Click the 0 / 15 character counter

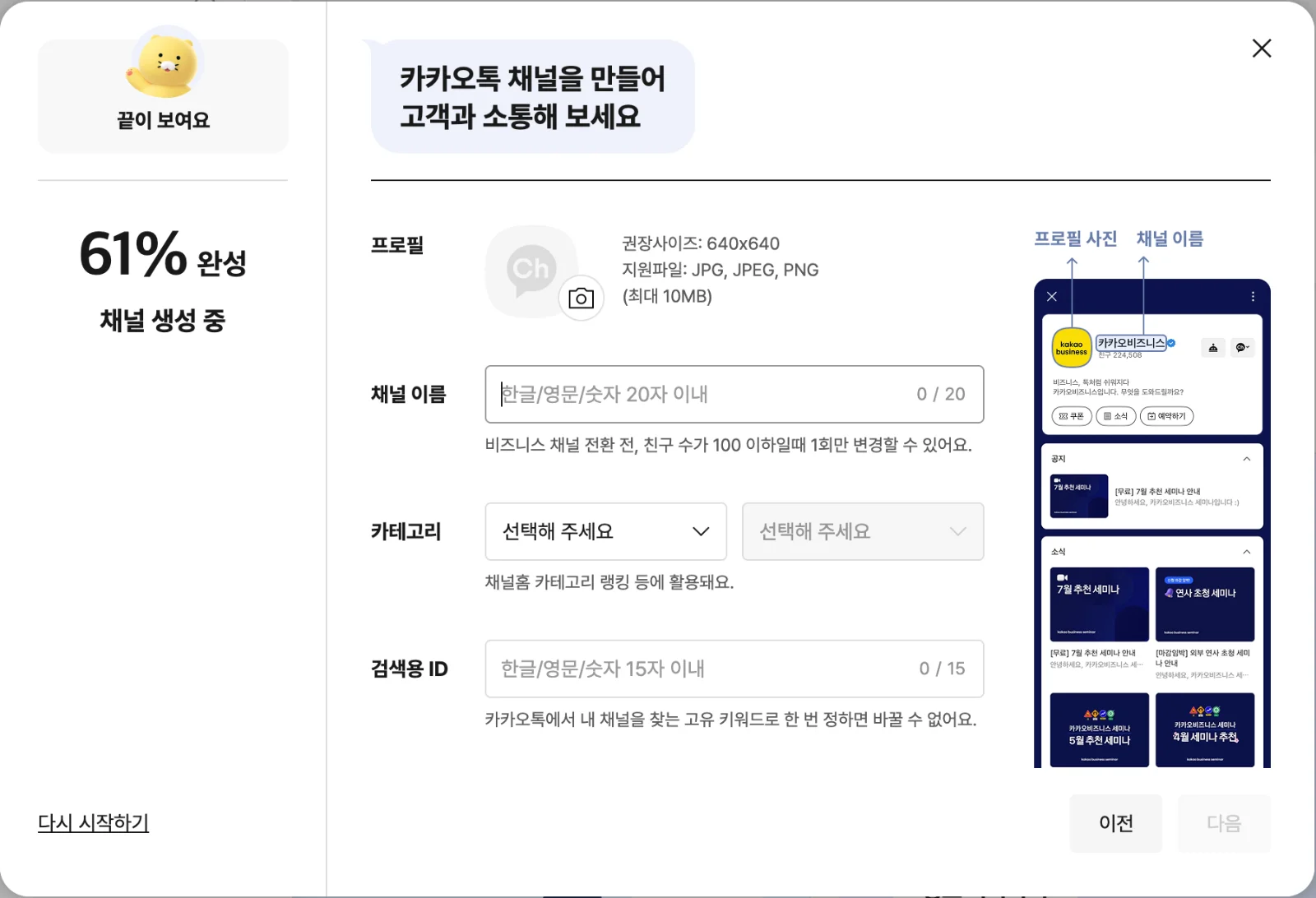tap(942, 669)
